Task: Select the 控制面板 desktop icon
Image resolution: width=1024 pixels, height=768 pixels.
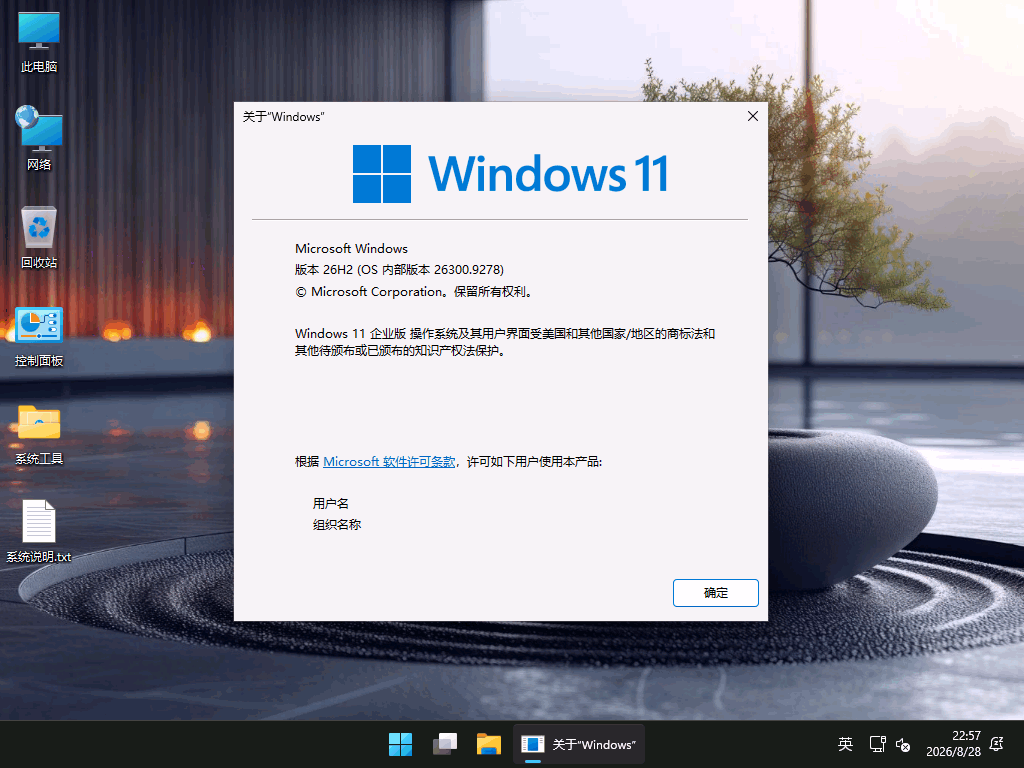Action: click(39, 336)
